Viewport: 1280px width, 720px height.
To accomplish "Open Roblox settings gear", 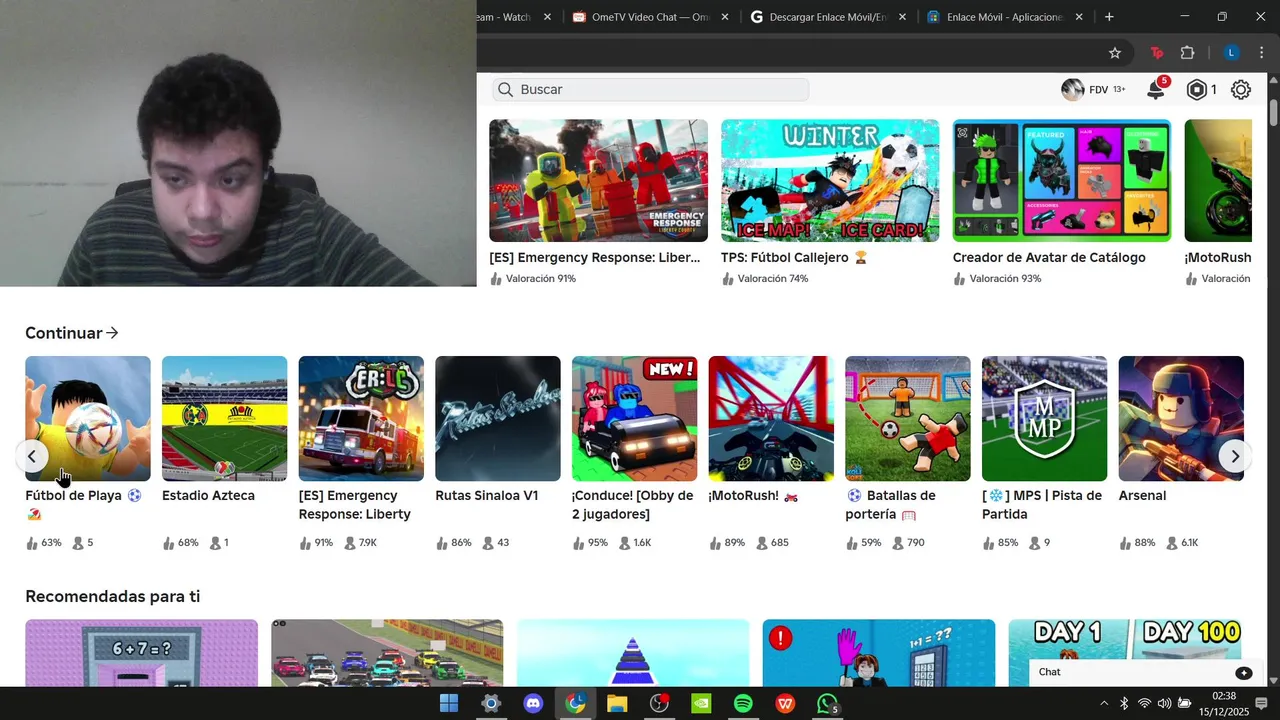I will (1241, 90).
